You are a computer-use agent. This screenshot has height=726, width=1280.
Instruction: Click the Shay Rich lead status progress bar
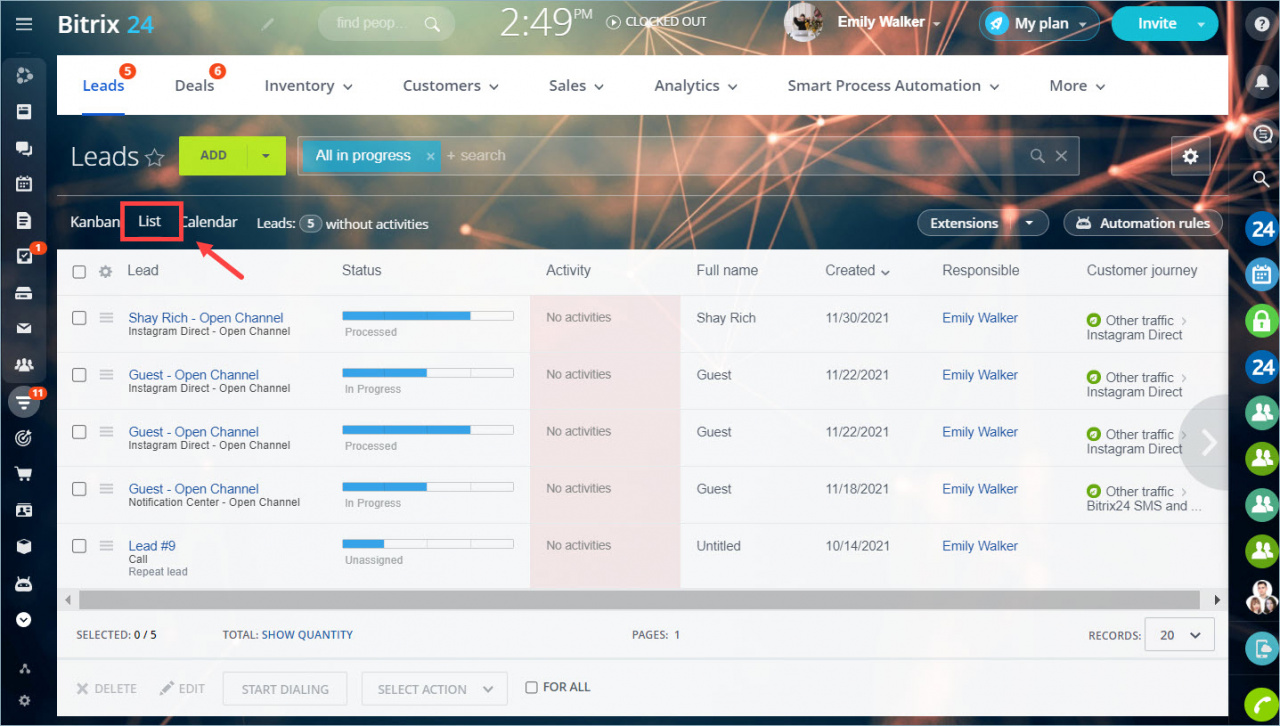[428, 316]
